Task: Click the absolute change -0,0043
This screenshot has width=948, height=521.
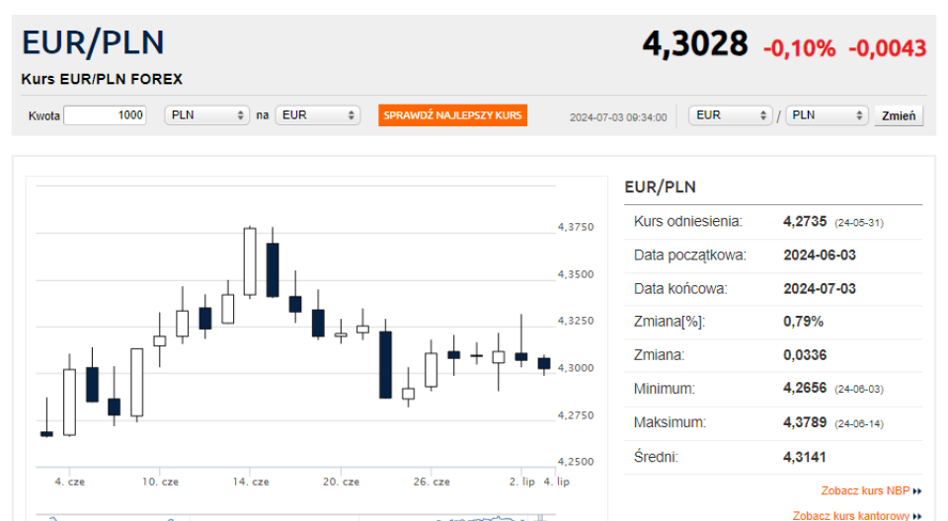Action: coord(887,48)
